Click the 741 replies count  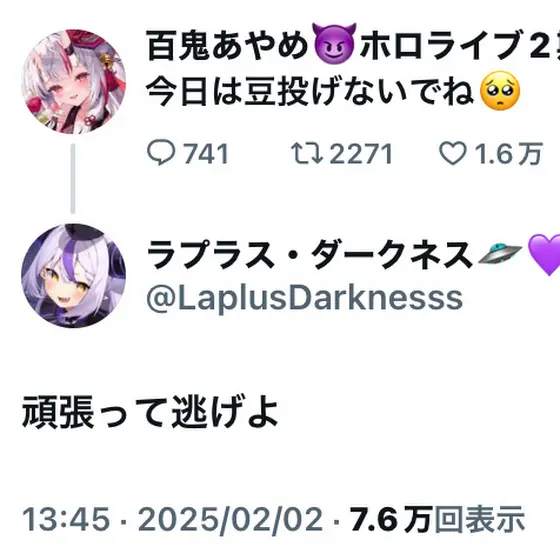(x=206, y=154)
